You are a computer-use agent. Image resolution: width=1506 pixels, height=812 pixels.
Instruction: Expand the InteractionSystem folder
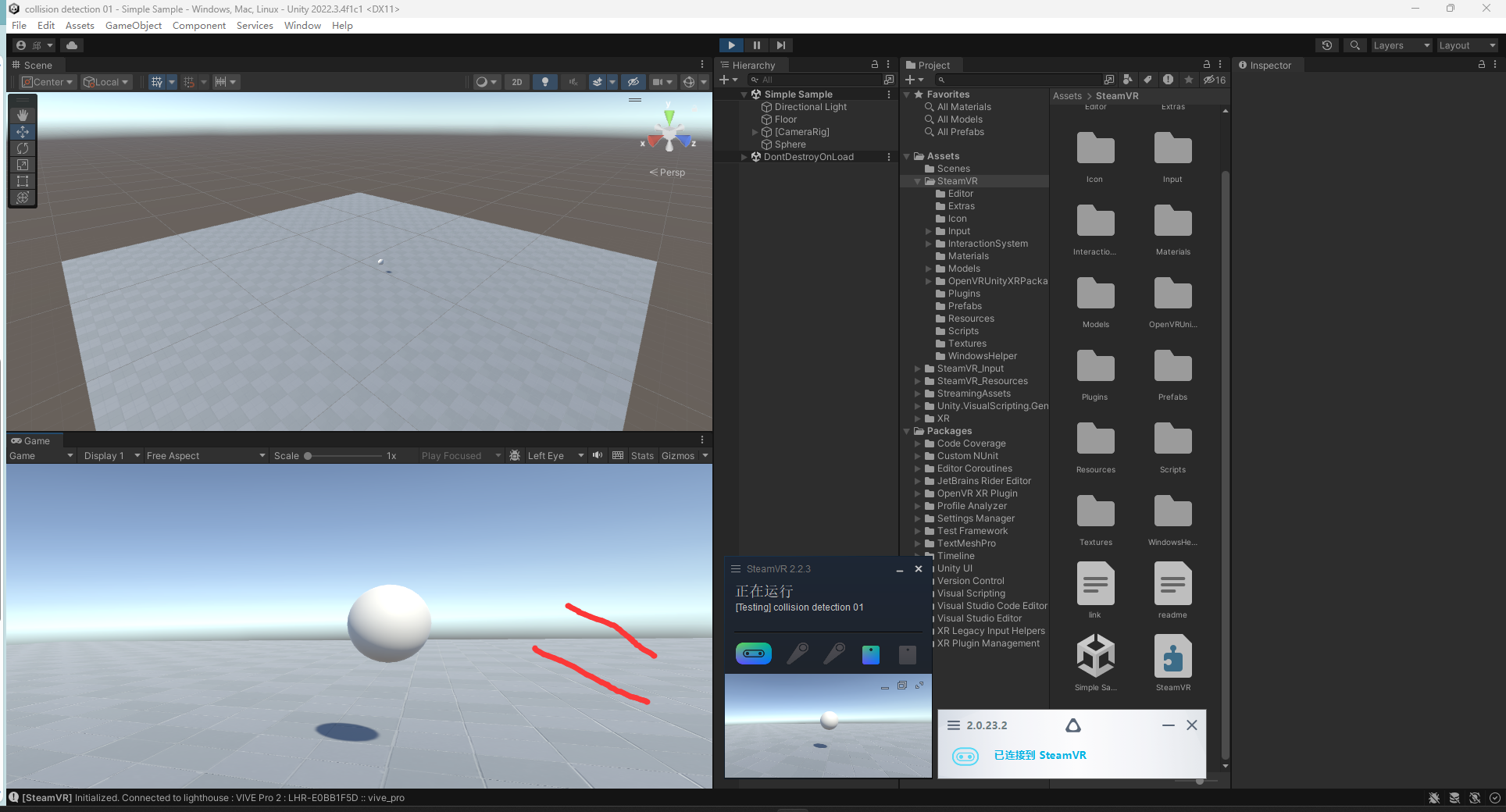(929, 244)
